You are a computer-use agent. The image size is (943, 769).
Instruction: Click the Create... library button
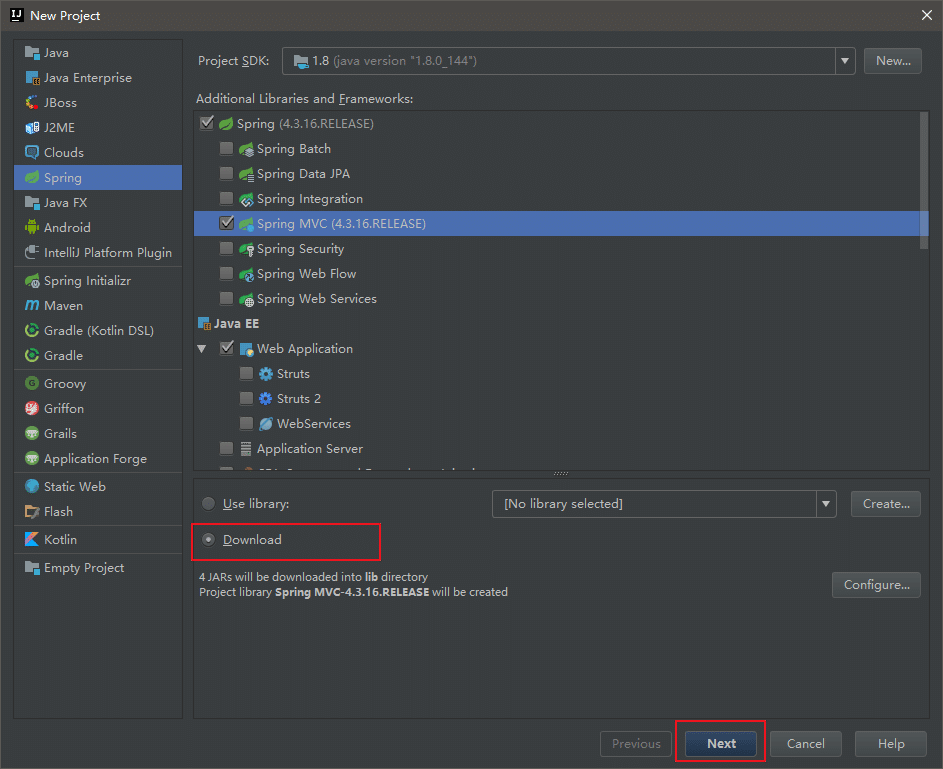[886, 504]
